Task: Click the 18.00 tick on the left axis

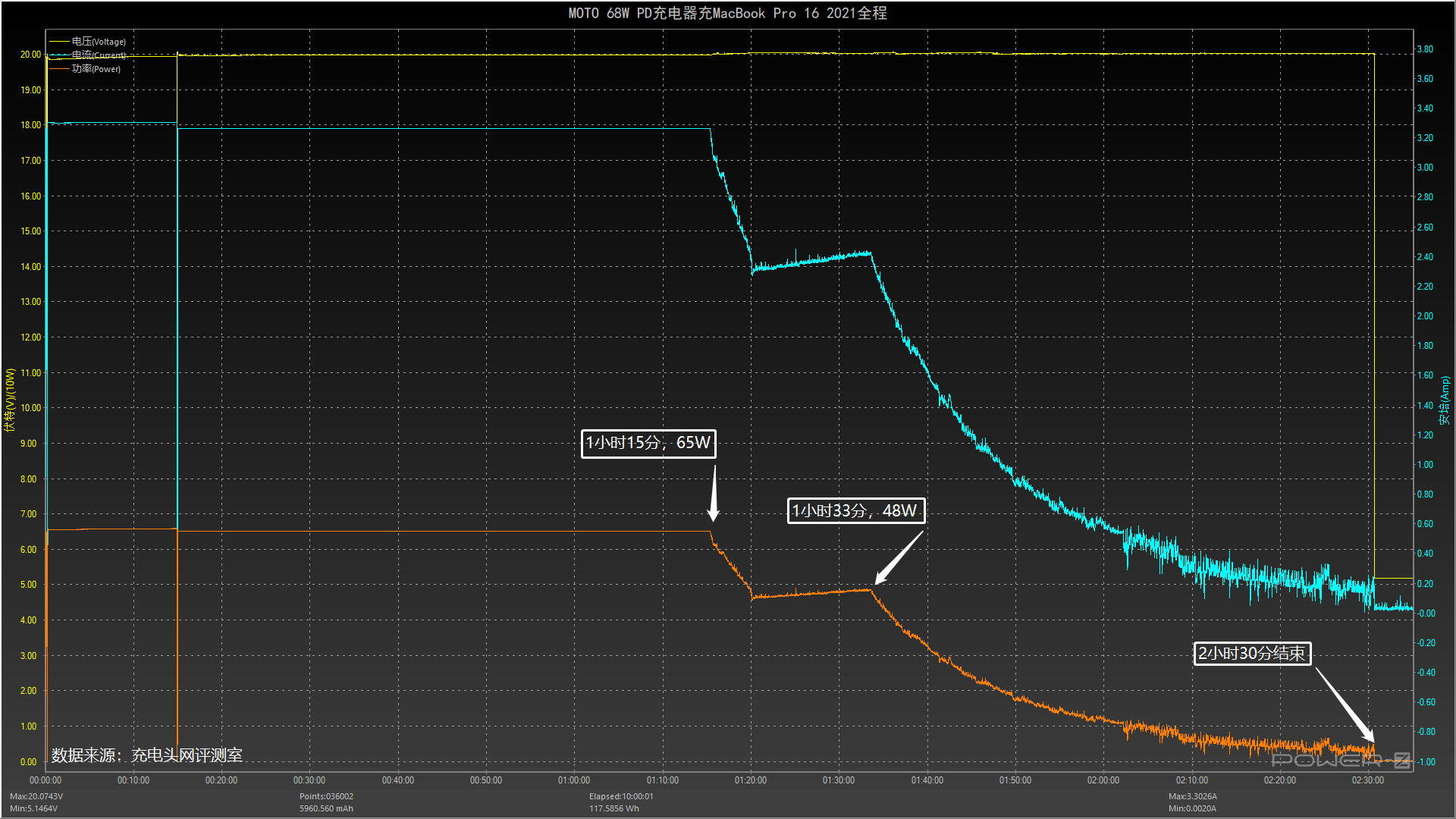Action: (x=30, y=125)
